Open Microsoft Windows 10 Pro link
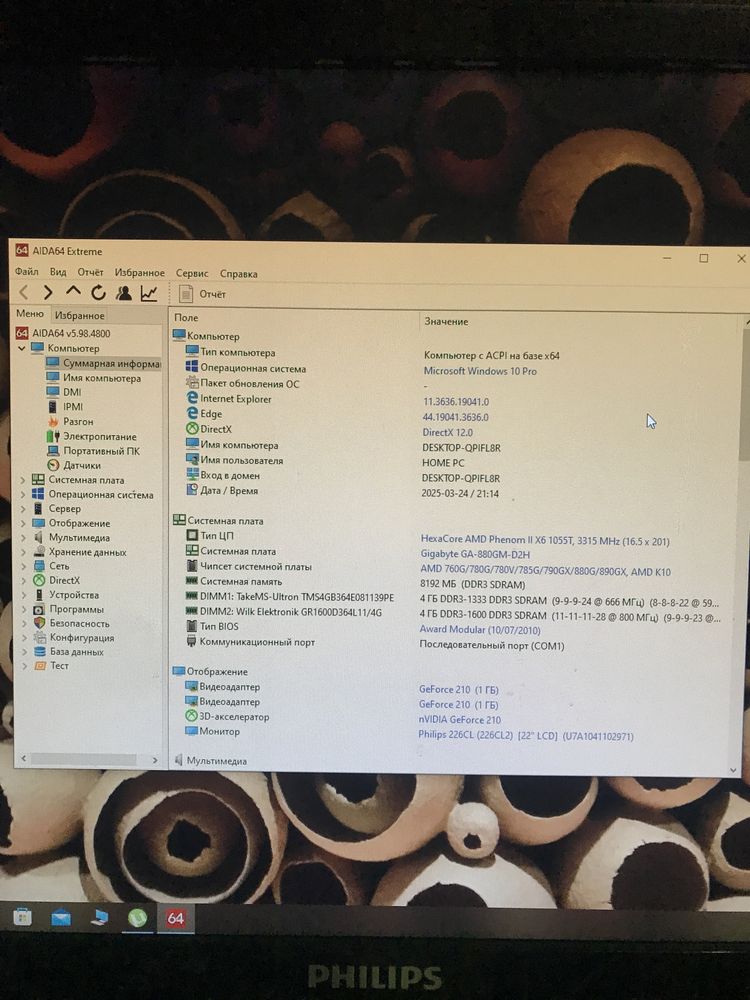 480,371
